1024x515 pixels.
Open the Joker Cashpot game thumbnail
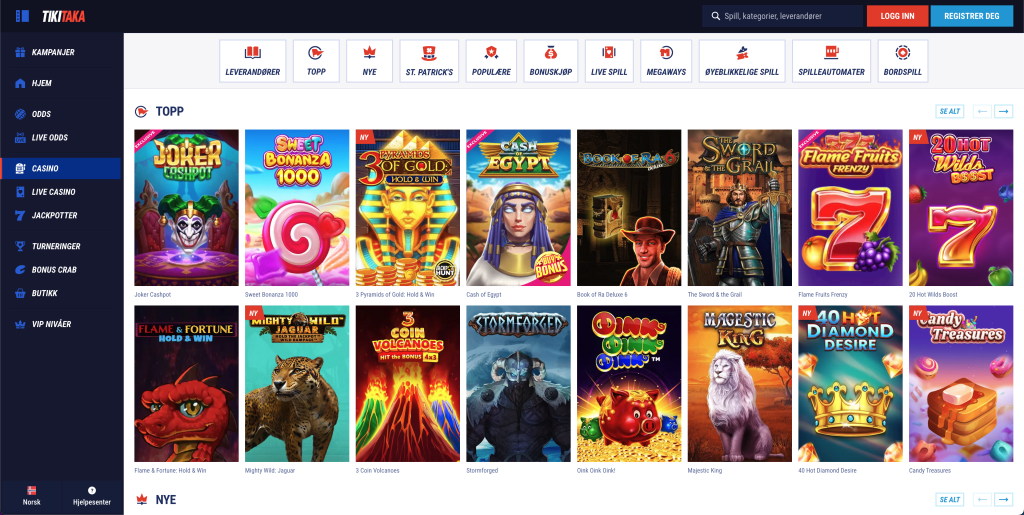click(x=186, y=208)
